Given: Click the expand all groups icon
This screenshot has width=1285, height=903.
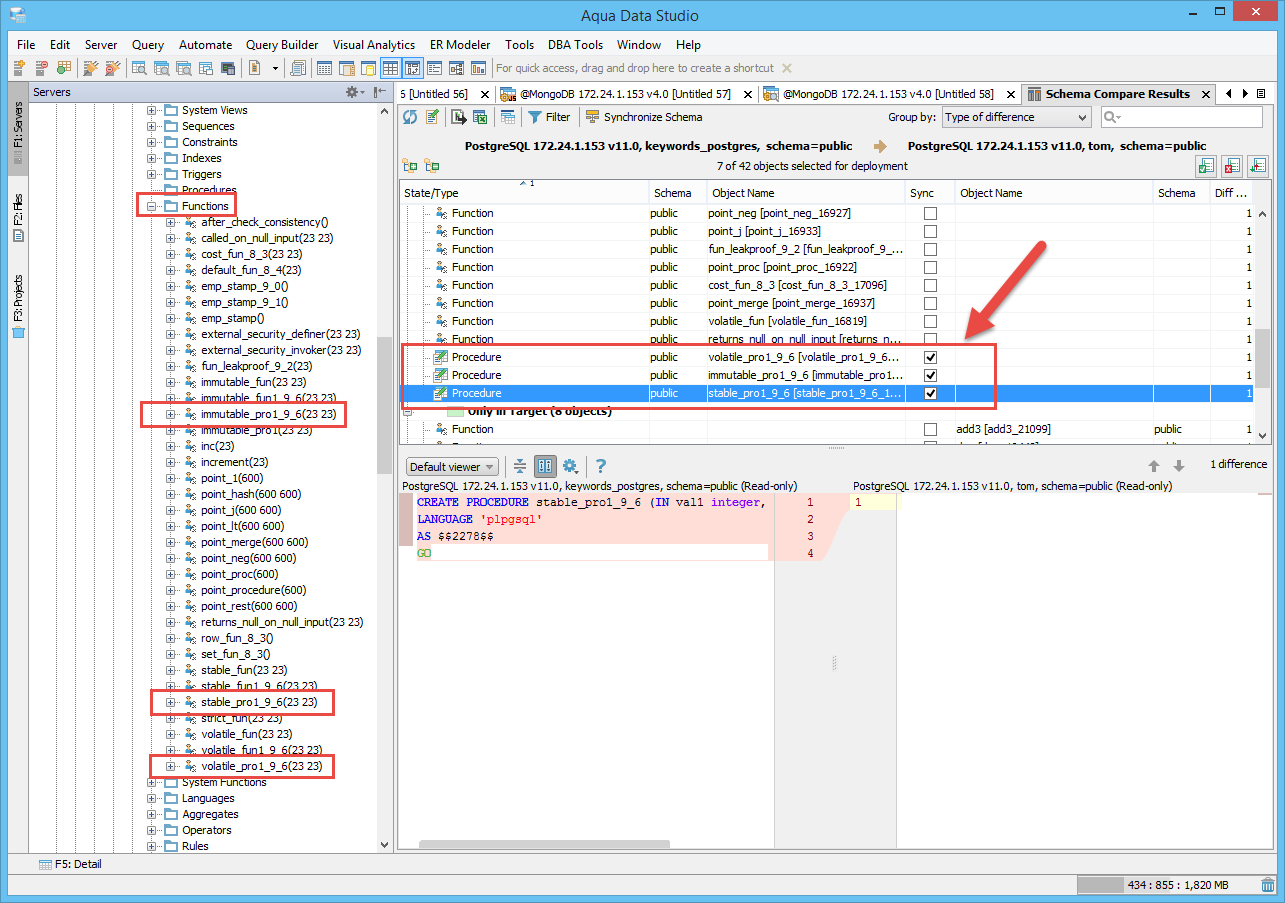Looking at the screenshot, I should pos(410,166).
